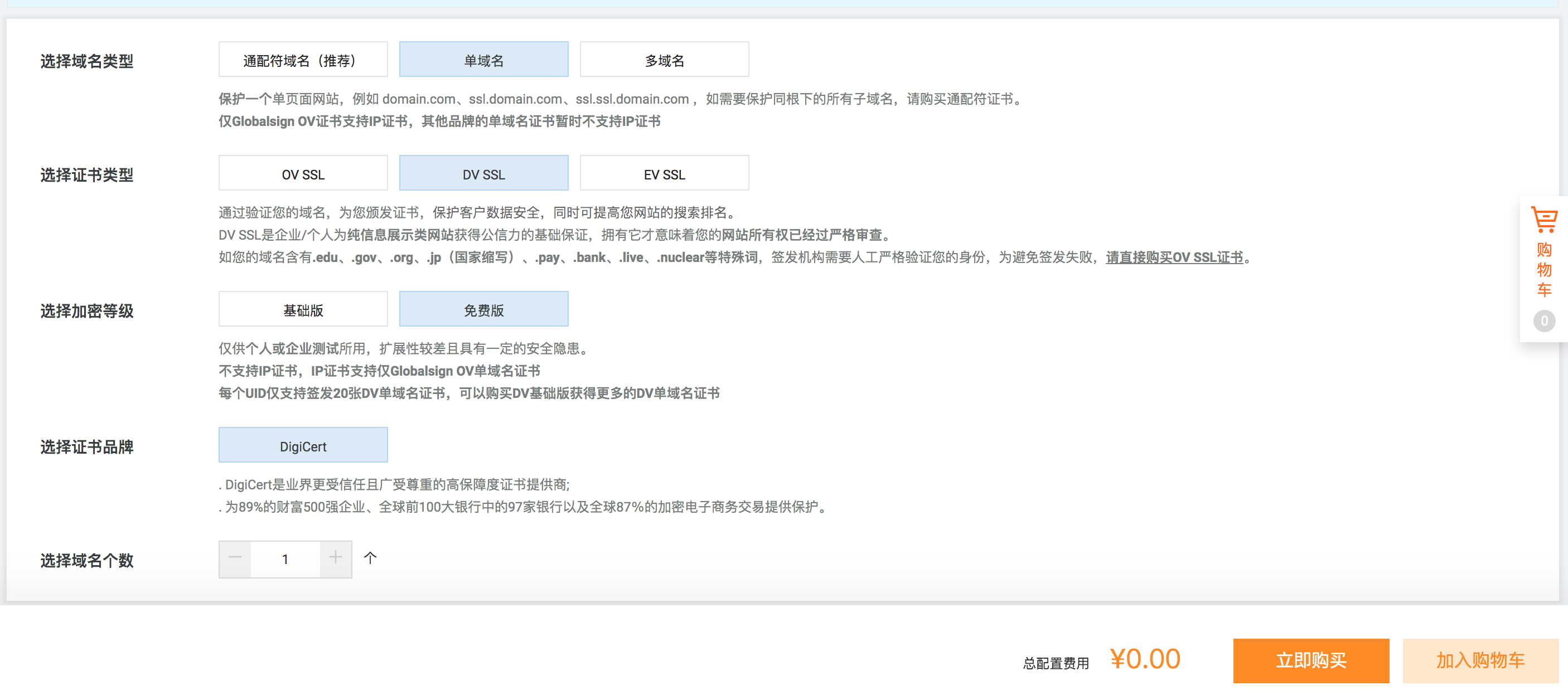The height and width of the screenshot is (700, 1568).
Task: Select 基础版 encryption level
Action: [x=303, y=309]
